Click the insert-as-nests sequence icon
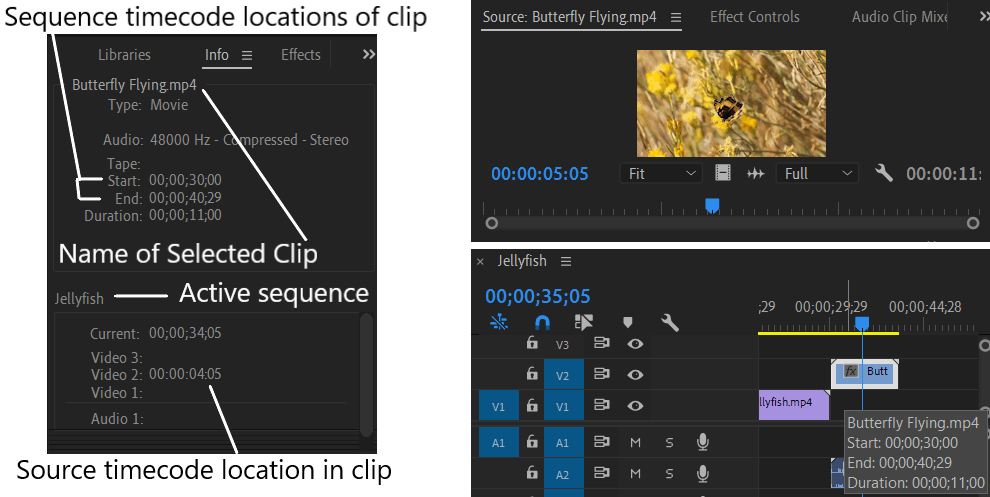The image size is (990, 497). pyautogui.click(x=499, y=323)
